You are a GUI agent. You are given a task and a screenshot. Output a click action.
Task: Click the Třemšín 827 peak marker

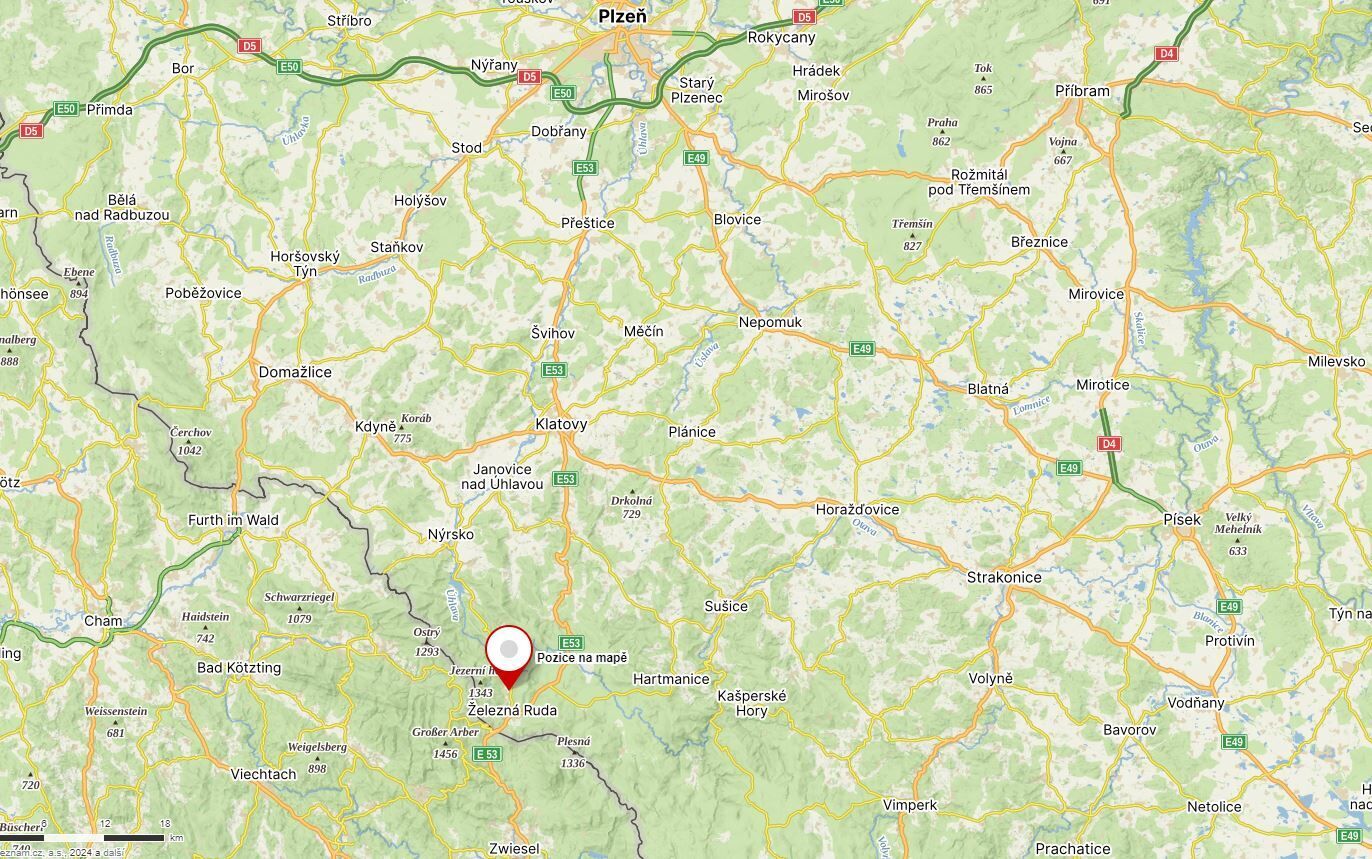(912, 234)
